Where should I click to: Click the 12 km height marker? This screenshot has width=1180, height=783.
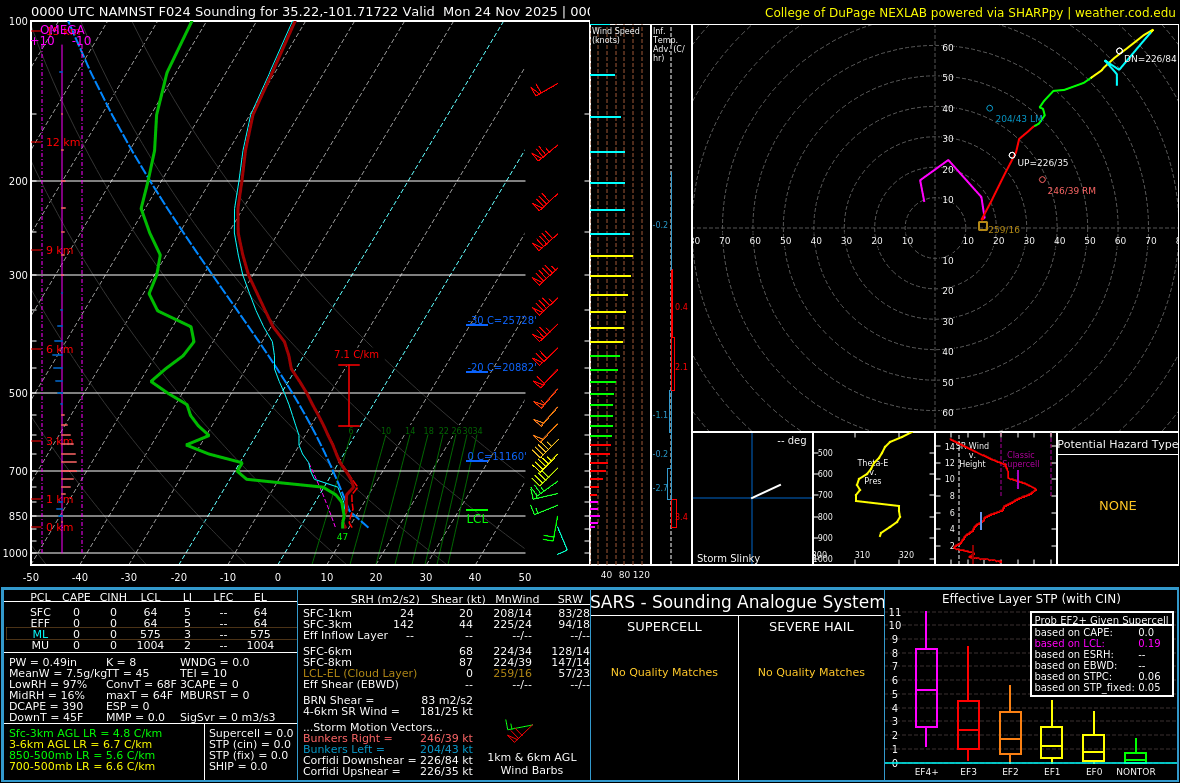[x=62, y=142]
